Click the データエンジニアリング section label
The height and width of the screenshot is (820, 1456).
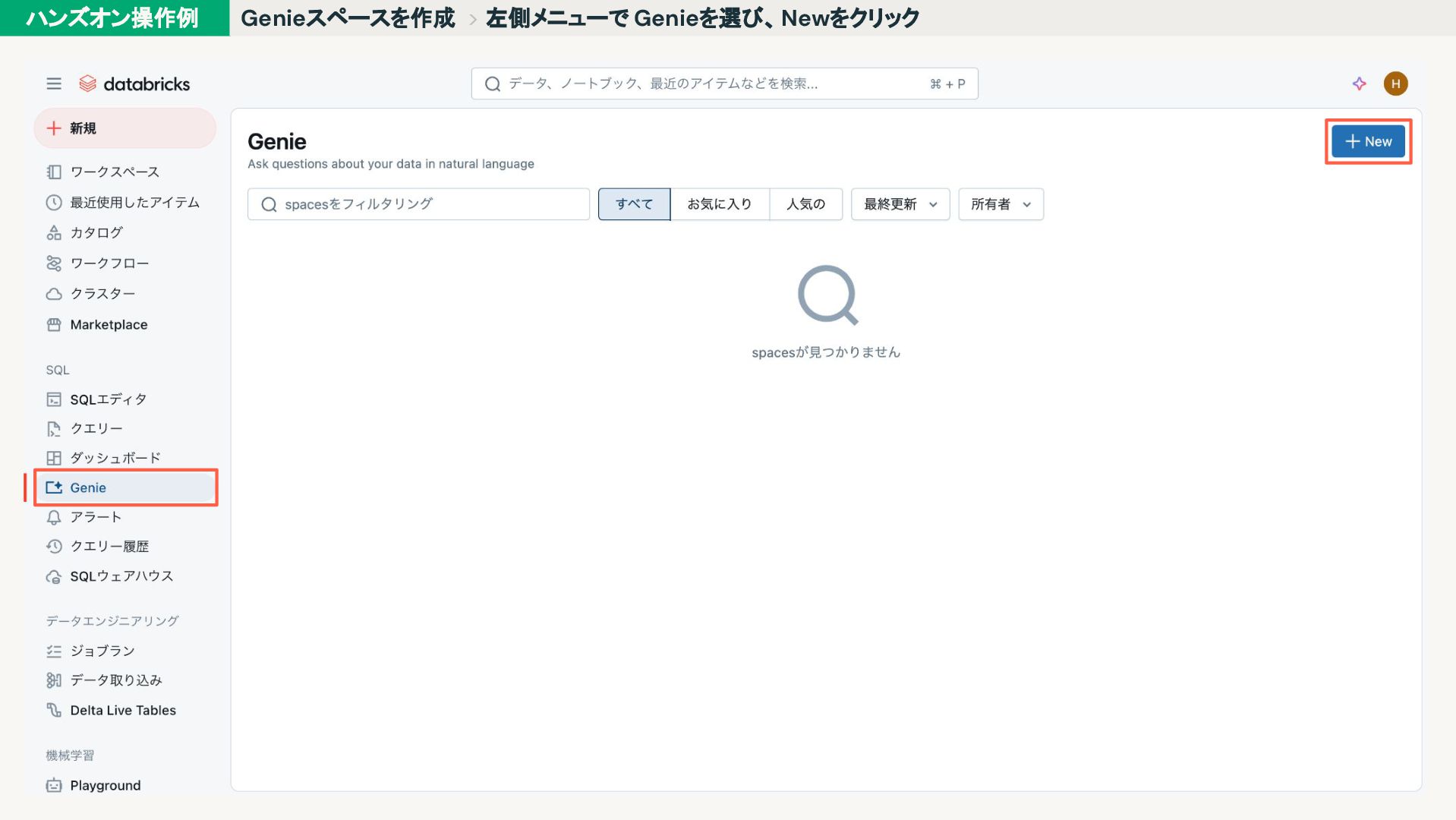[112, 621]
